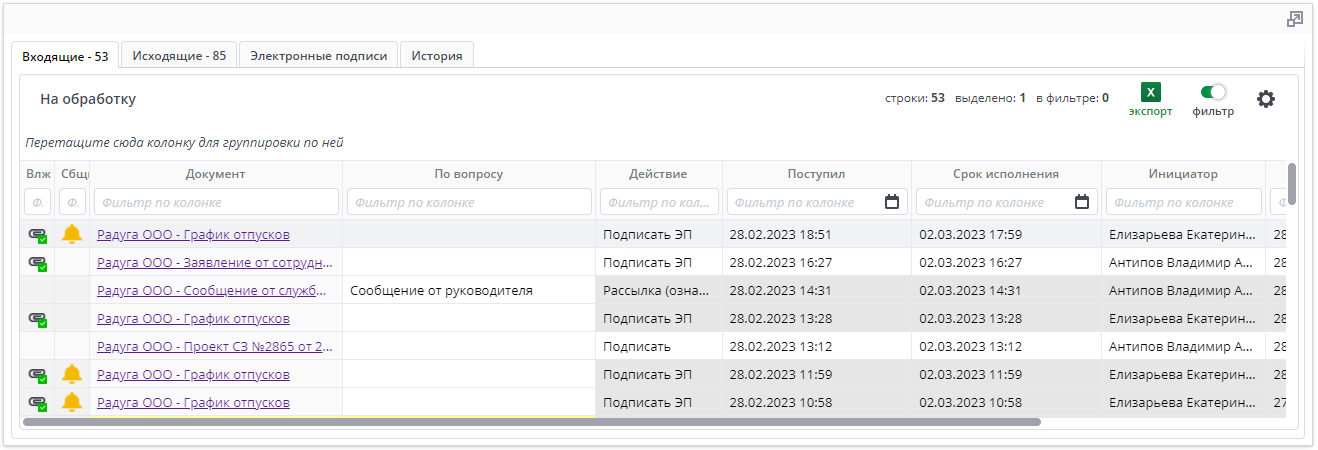Click the Excel export icon

point(1151,92)
